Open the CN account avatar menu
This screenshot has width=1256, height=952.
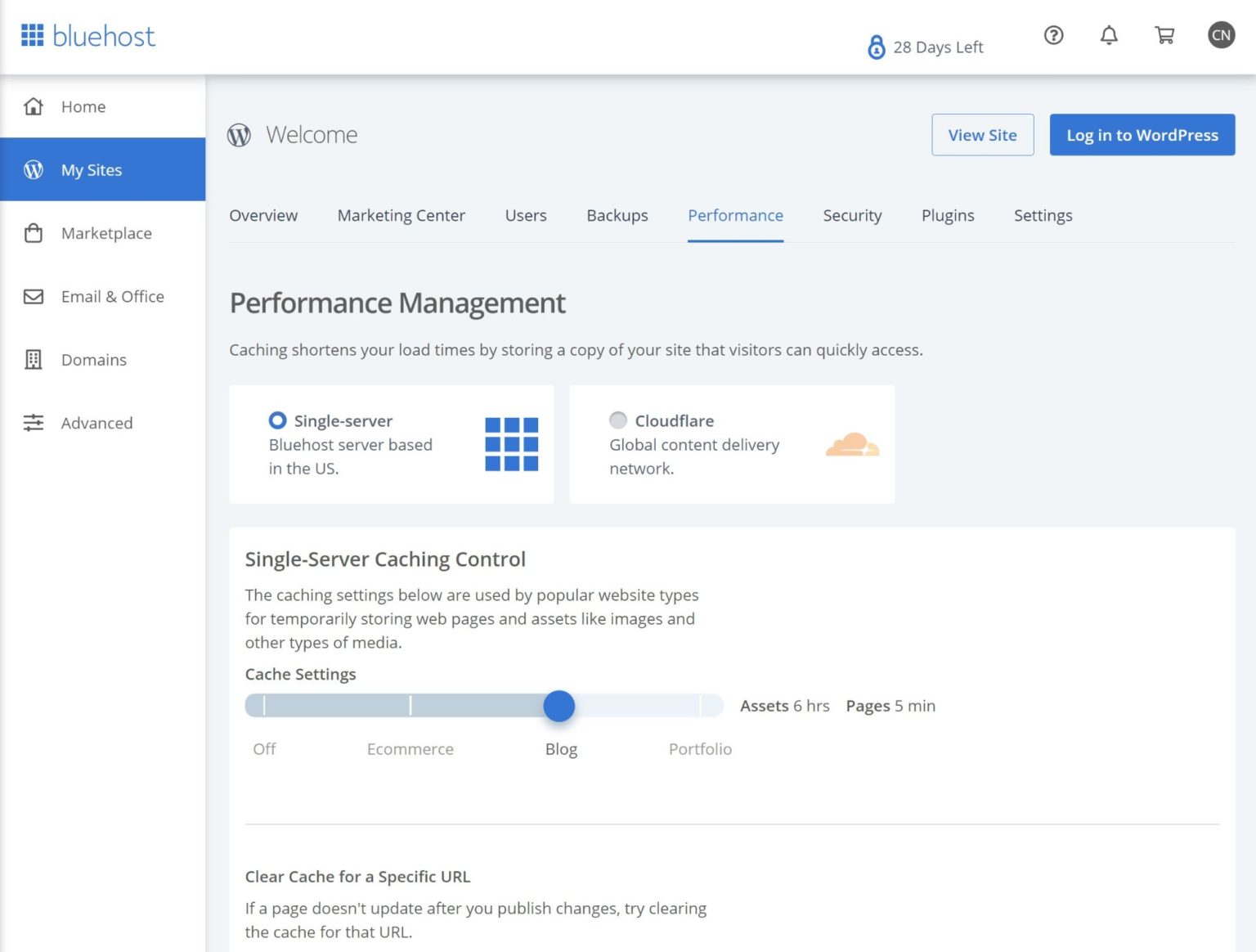(1222, 35)
